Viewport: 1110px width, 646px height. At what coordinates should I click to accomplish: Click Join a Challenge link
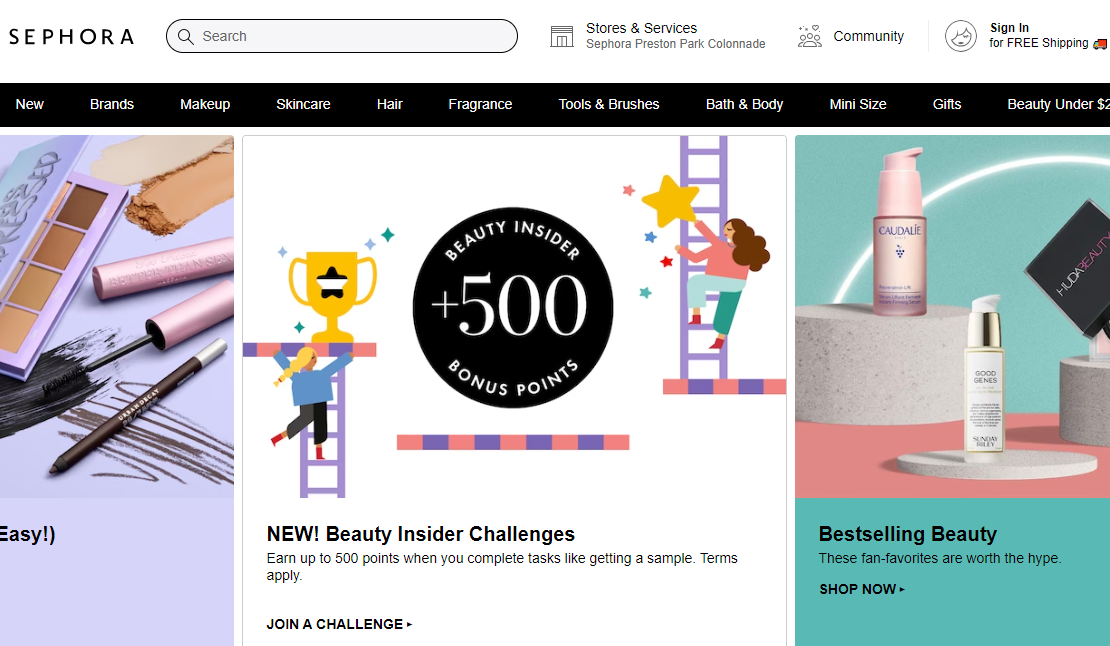[x=339, y=624]
